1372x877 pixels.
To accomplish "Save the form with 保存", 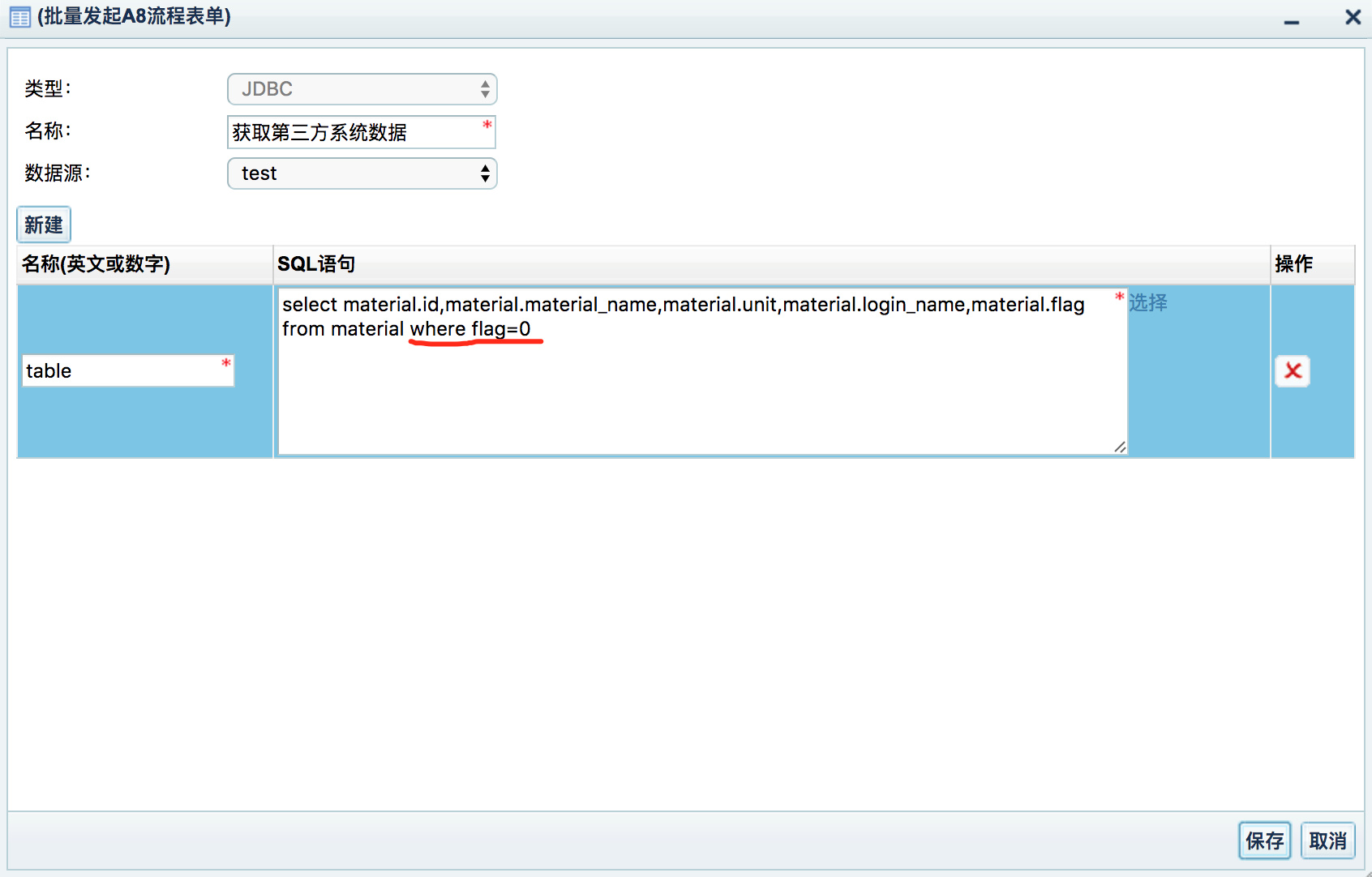I will click(x=1264, y=841).
